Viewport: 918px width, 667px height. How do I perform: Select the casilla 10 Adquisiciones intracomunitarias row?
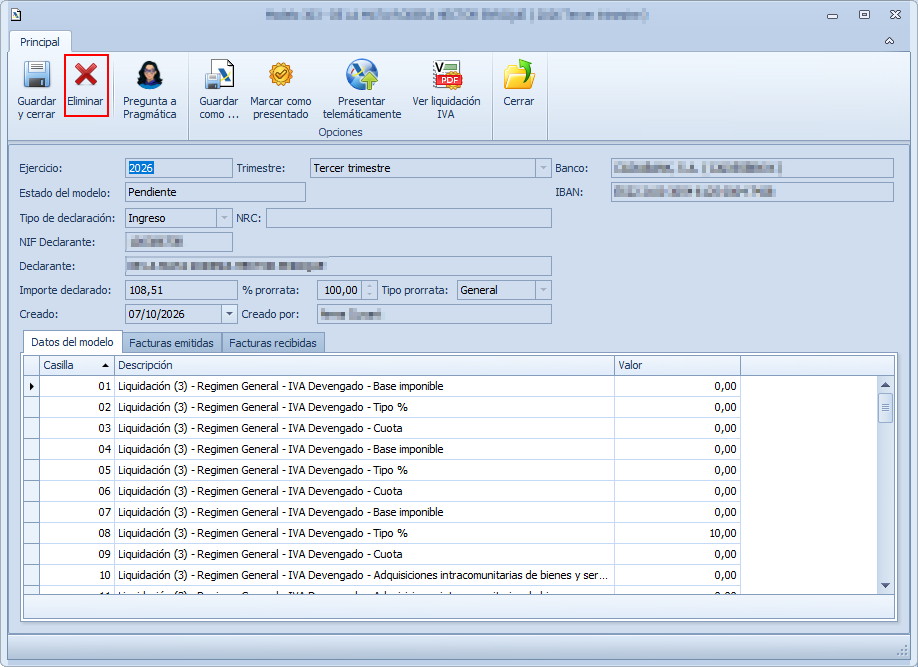tap(382, 576)
